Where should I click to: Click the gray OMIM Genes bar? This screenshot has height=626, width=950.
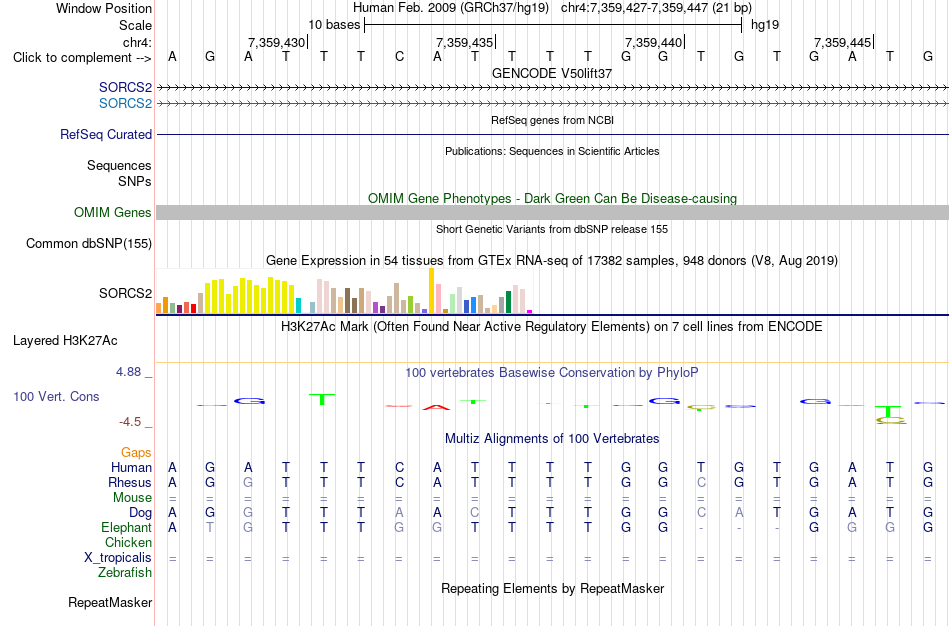[552, 212]
